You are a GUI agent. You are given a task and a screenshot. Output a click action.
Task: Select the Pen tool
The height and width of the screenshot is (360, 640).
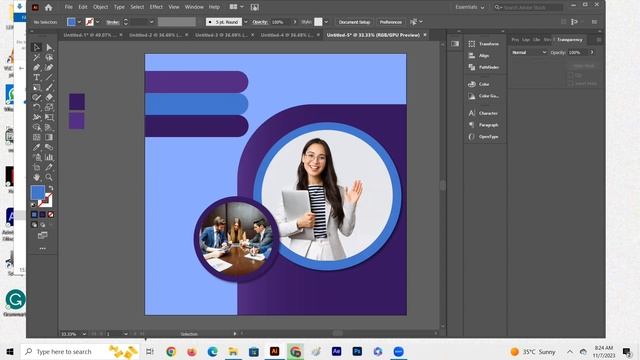[36, 67]
